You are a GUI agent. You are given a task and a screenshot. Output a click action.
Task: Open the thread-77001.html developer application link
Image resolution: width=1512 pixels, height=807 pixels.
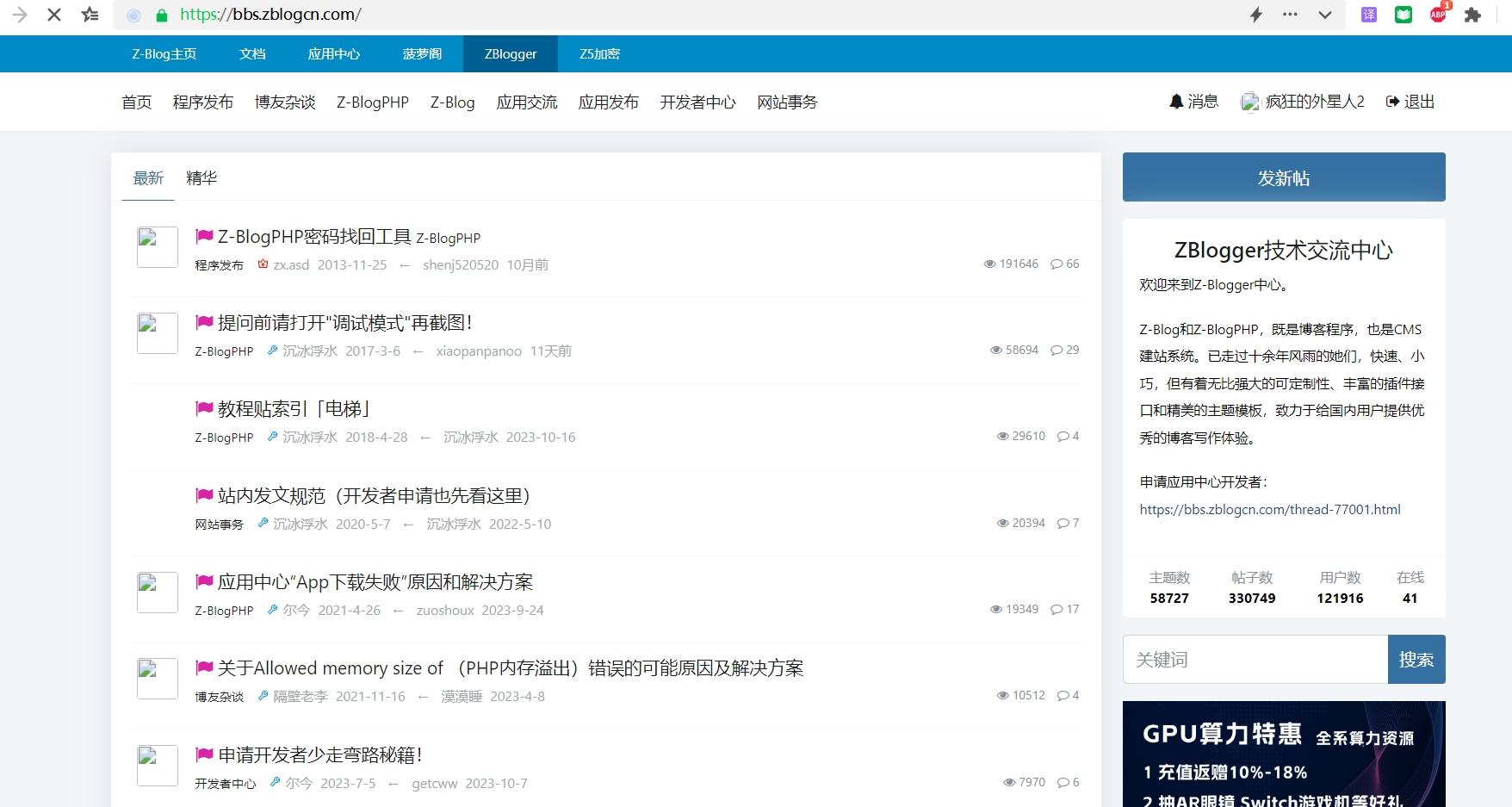1270,509
